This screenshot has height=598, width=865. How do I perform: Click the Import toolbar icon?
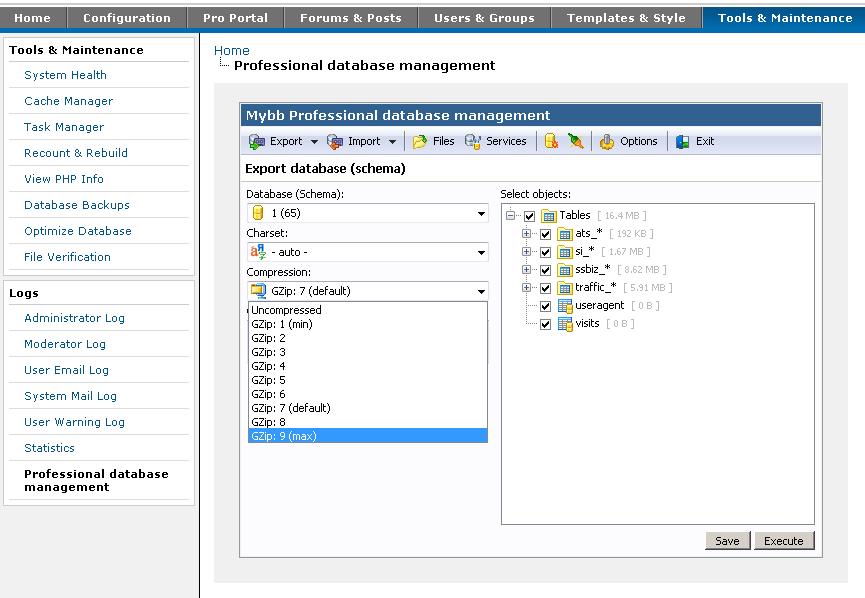point(336,142)
